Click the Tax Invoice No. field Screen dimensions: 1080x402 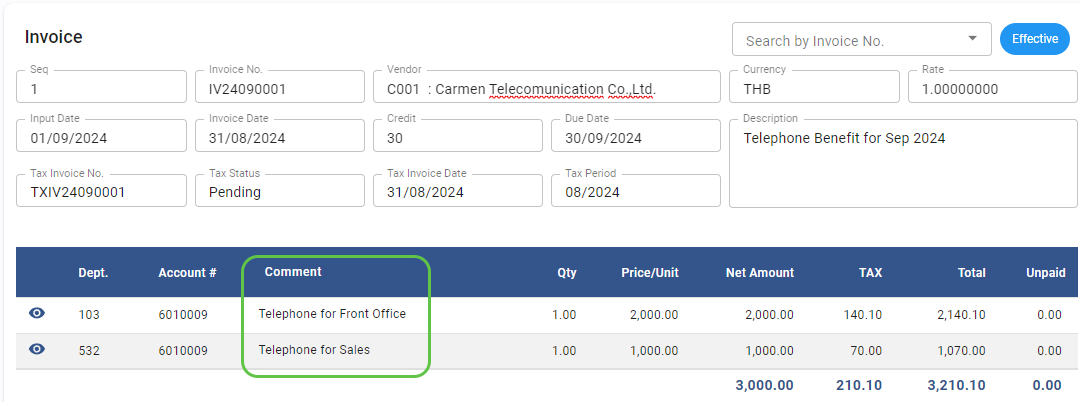[101, 192]
